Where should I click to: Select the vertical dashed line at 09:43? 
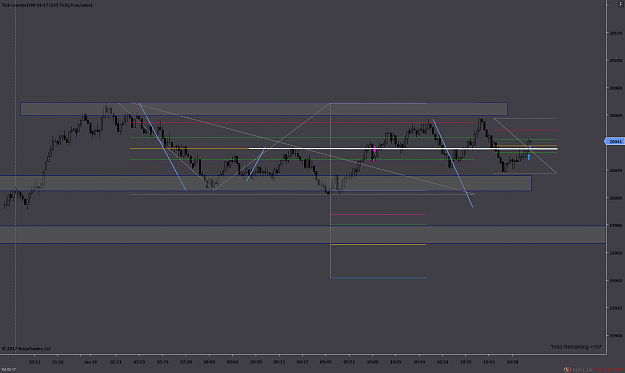coord(330,190)
